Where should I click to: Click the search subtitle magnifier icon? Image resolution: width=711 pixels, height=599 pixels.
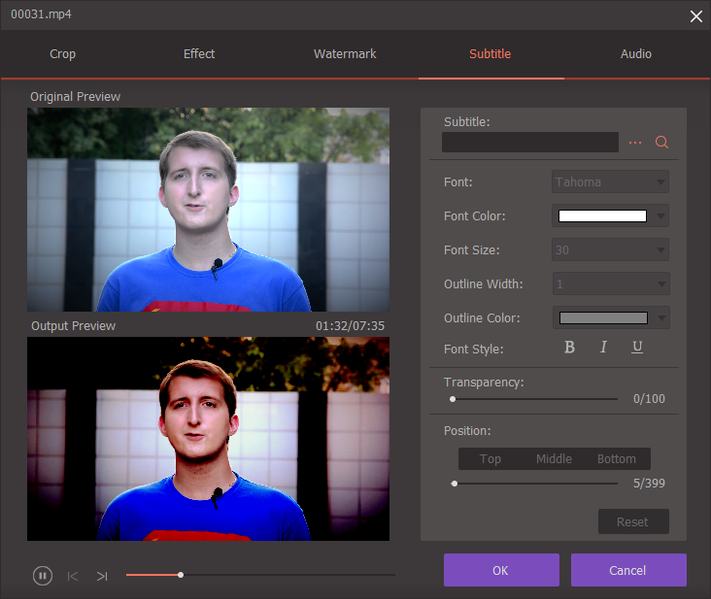coord(661,143)
